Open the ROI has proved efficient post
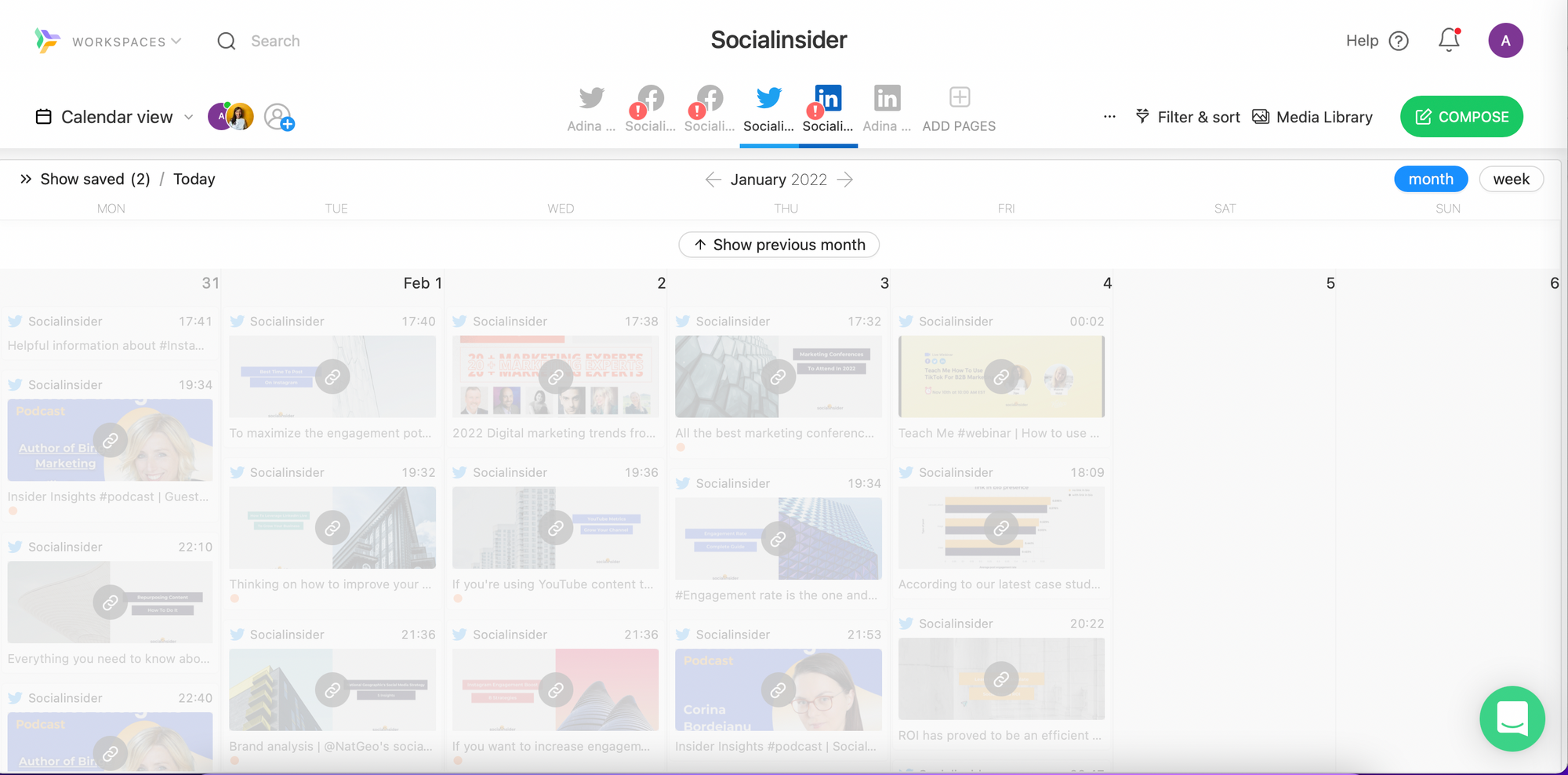The height and width of the screenshot is (775, 1568). click(1001, 680)
